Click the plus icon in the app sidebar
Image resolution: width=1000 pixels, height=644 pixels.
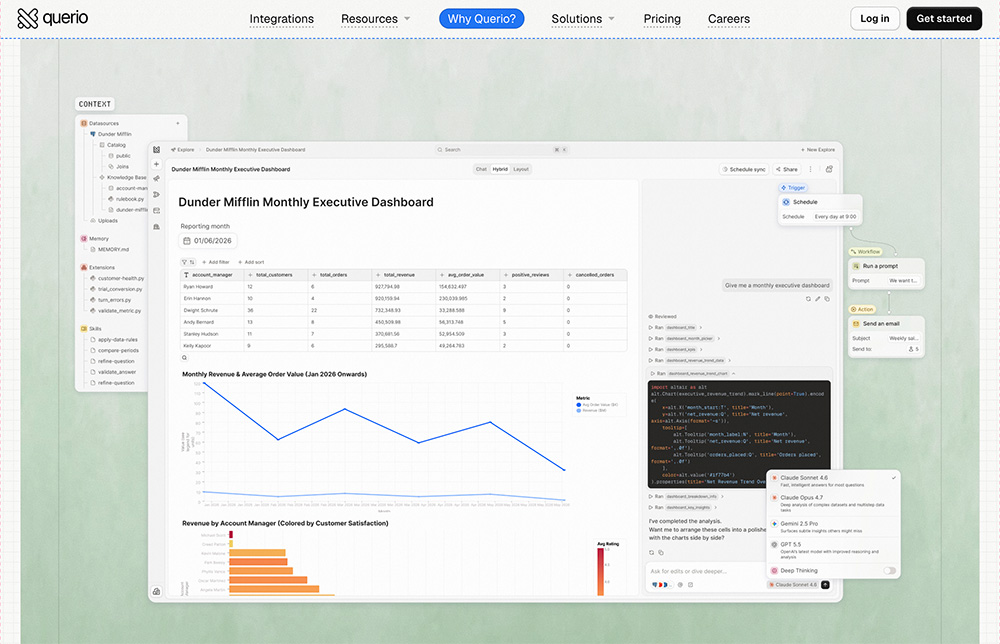point(156,164)
